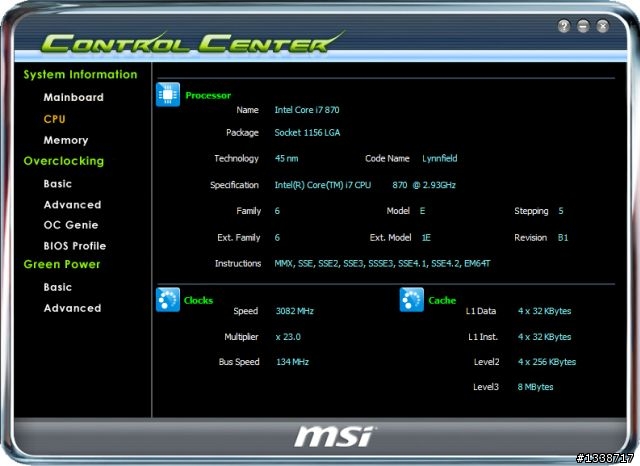Click the Ext. Family value 6
Screen dimensions: 640x466
pyautogui.click(x=277, y=237)
